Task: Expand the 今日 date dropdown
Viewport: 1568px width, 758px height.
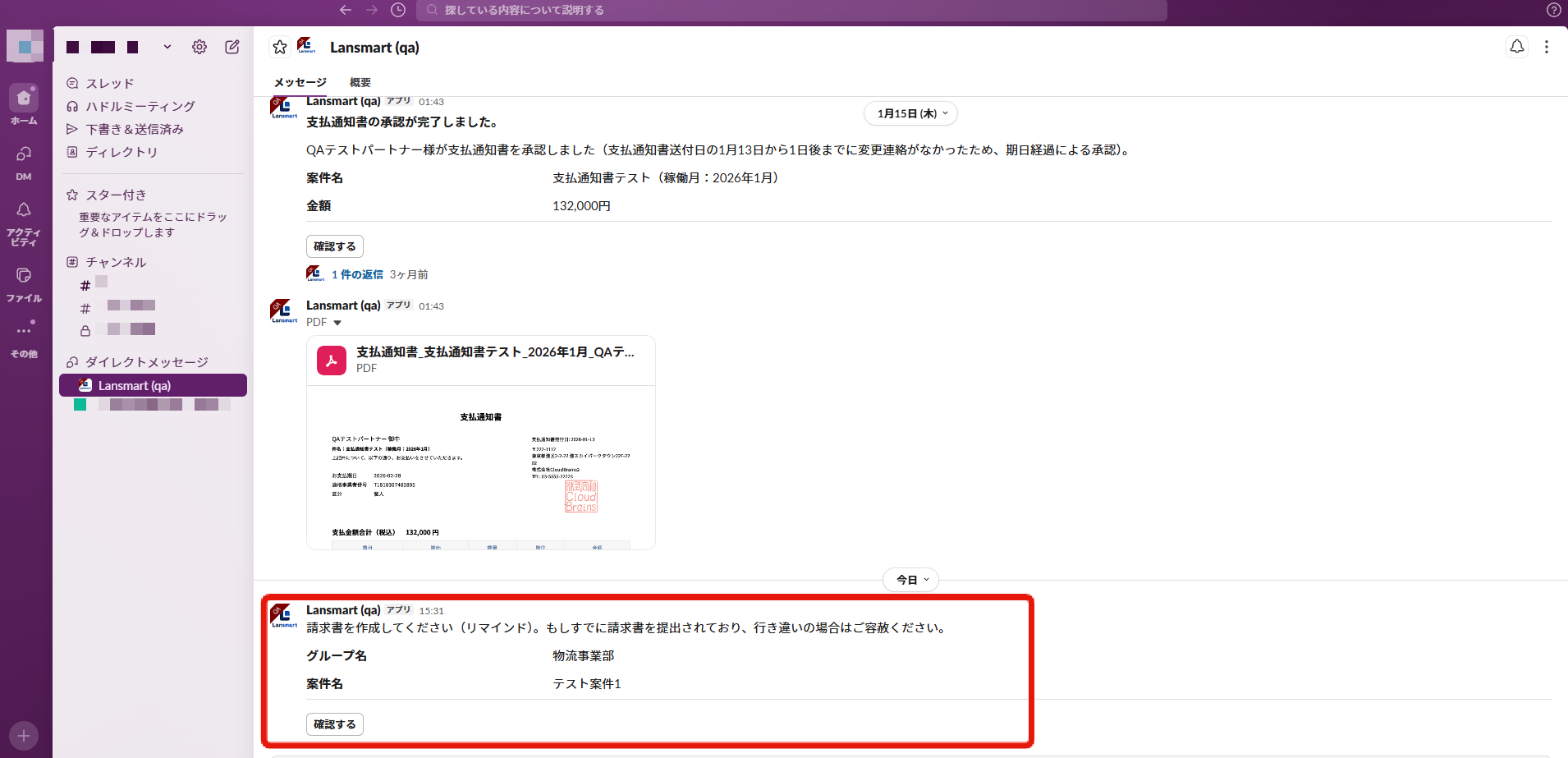Action: coord(911,580)
